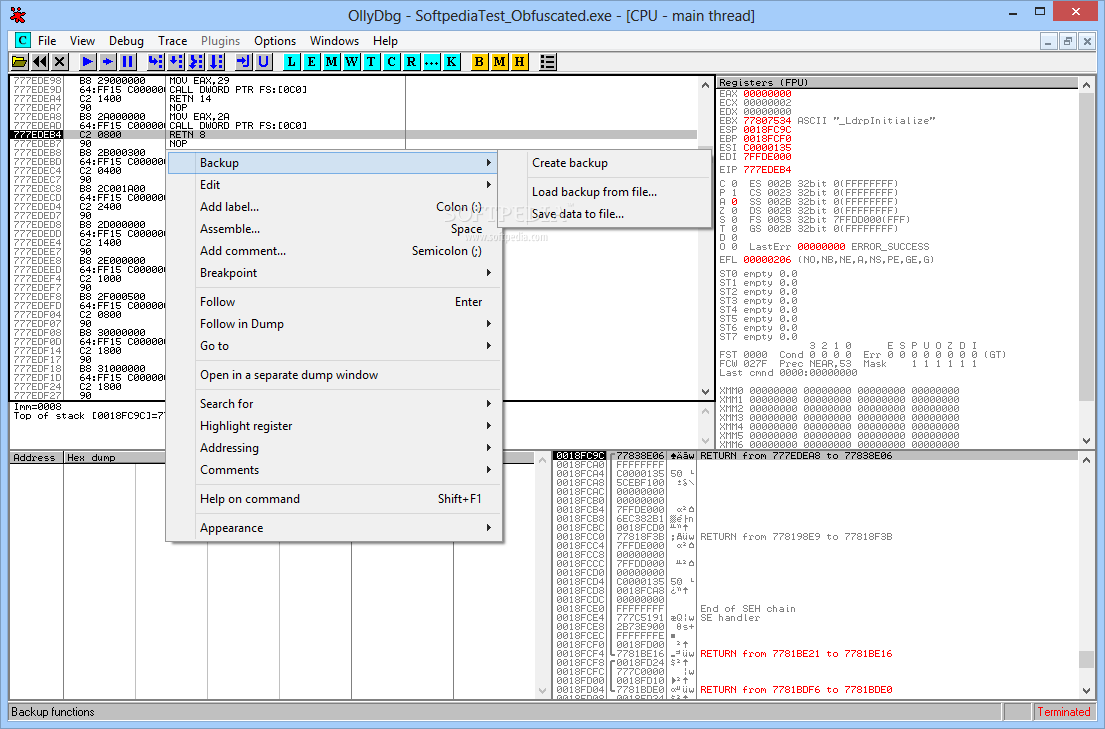Click the Execute till user code U icon
The image size is (1105, 729).
click(x=264, y=62)
